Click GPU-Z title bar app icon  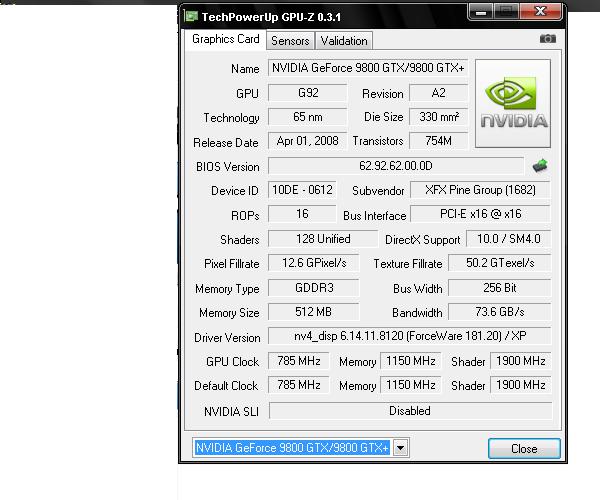pos(191,16)
